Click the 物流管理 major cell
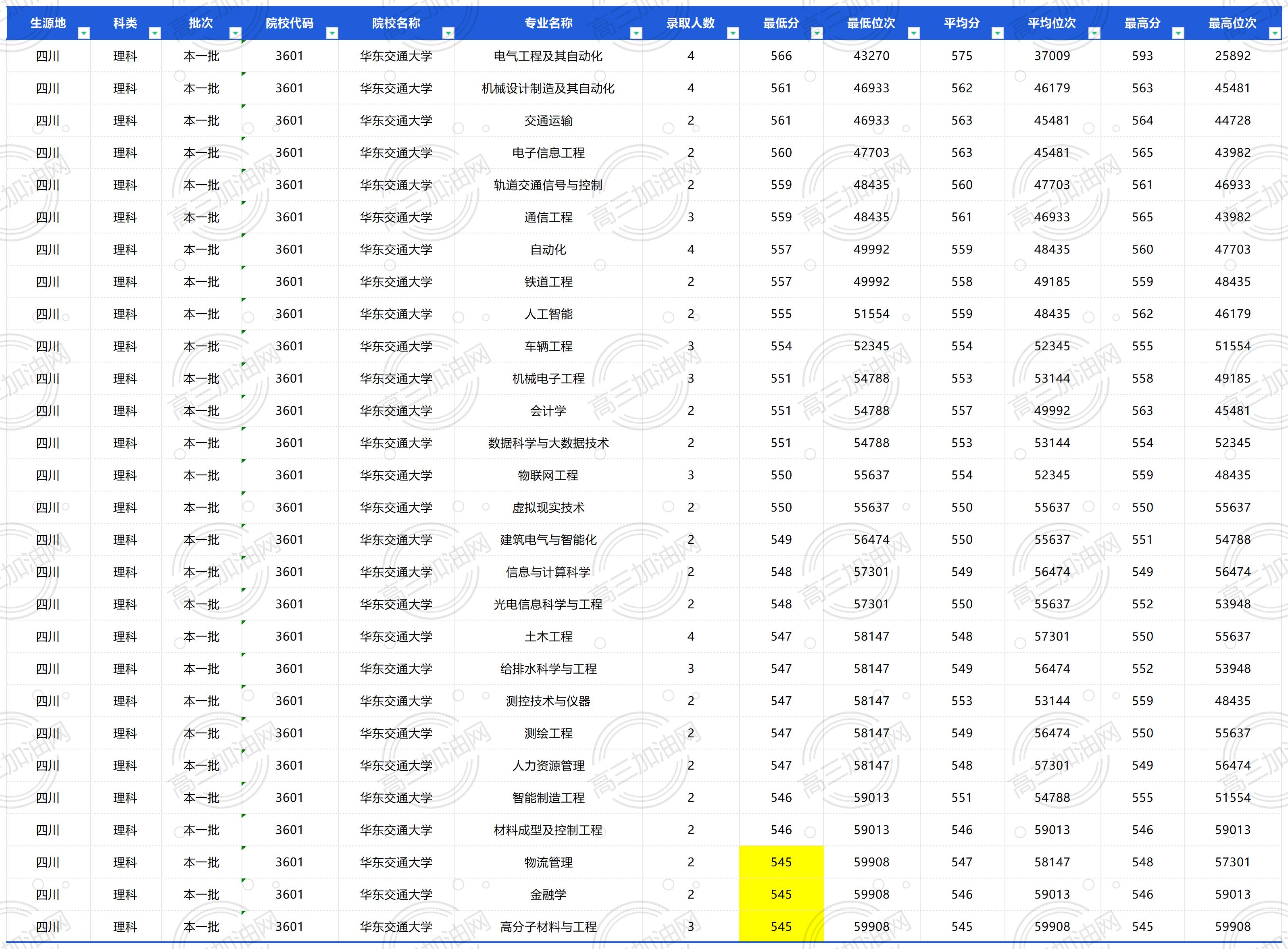This screenshot has height=949, width=1288. coord(549,862)
